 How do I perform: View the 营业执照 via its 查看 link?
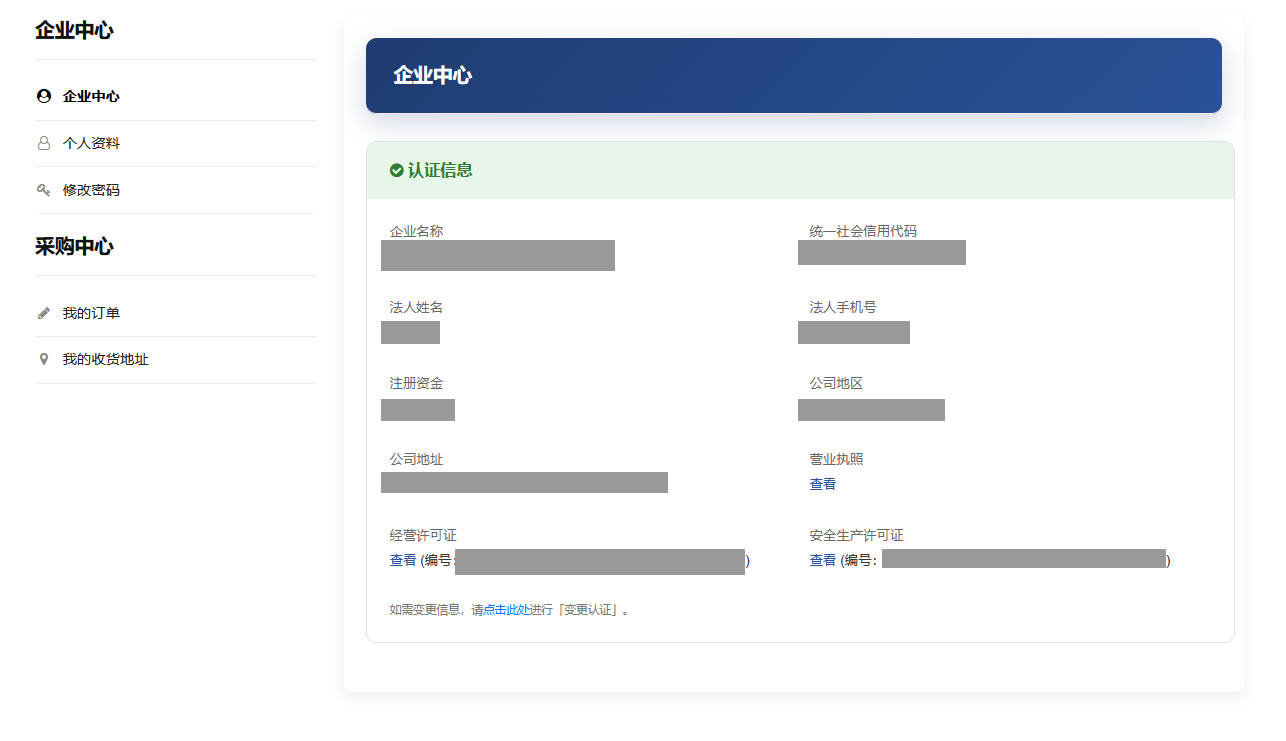tap(822, 484)
